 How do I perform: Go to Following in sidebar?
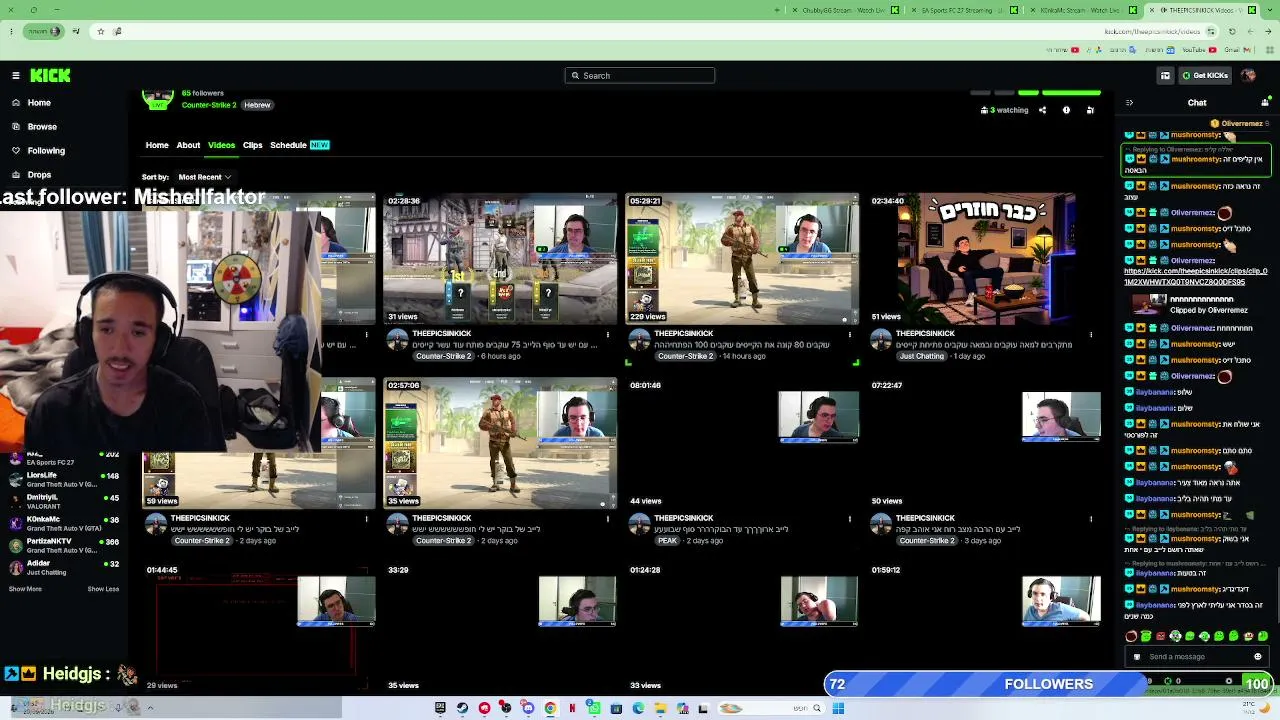[46, 151]
